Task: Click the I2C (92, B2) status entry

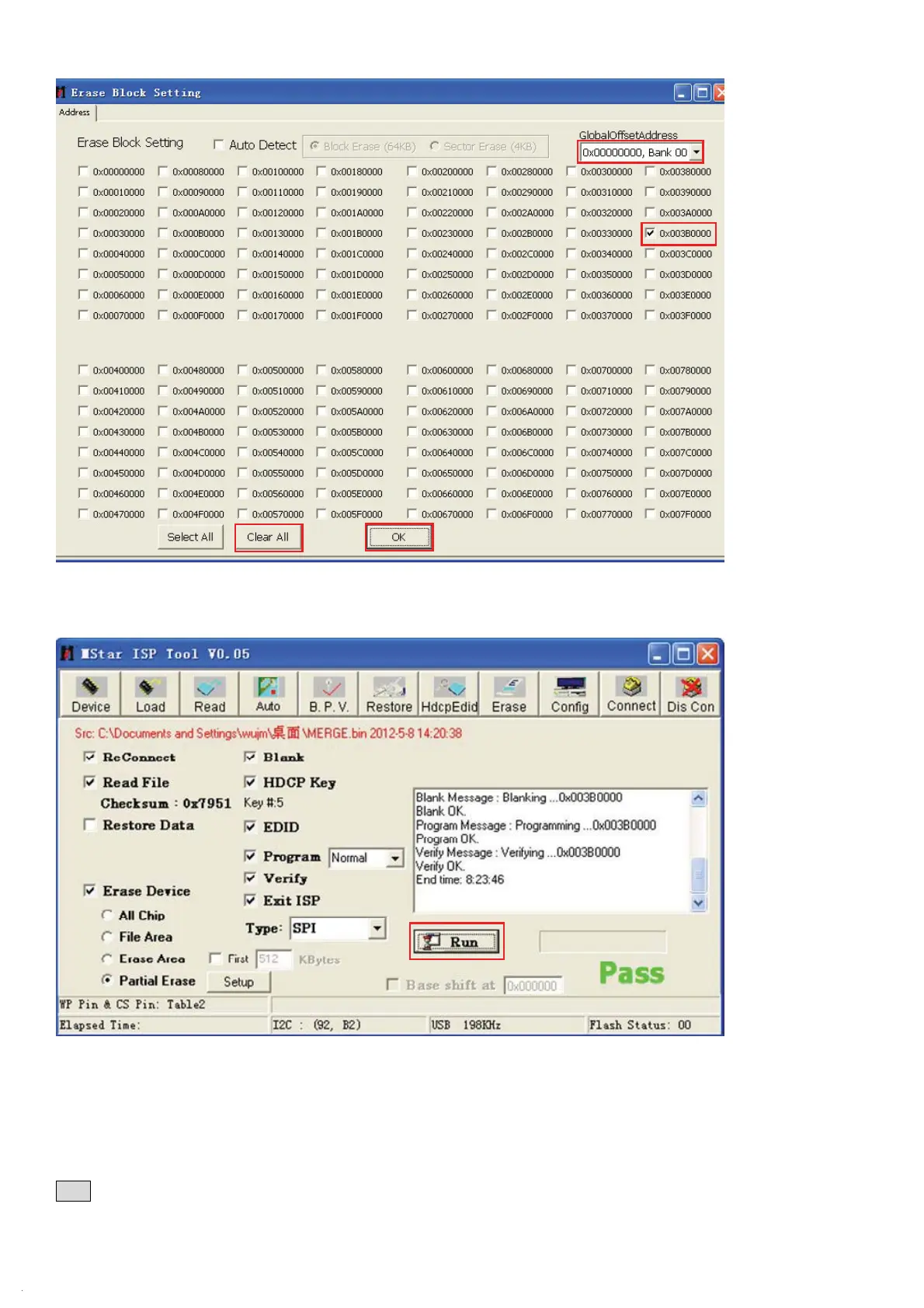Action: (316, 1025)
